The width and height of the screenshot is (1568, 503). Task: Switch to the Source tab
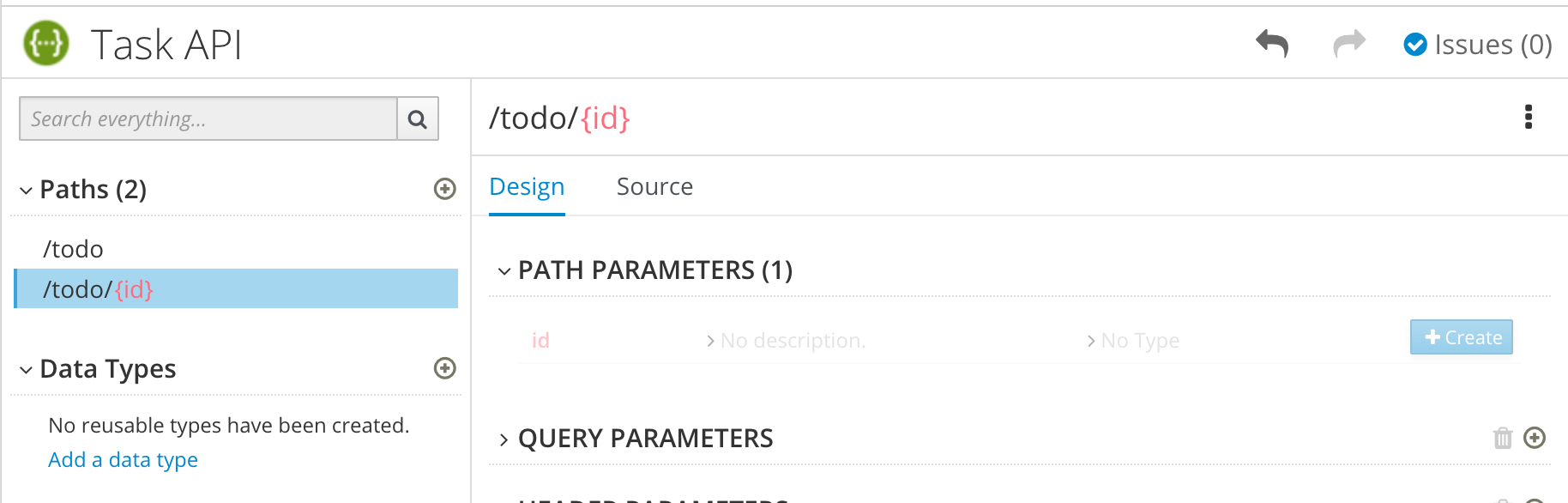[x=654, y=186]
